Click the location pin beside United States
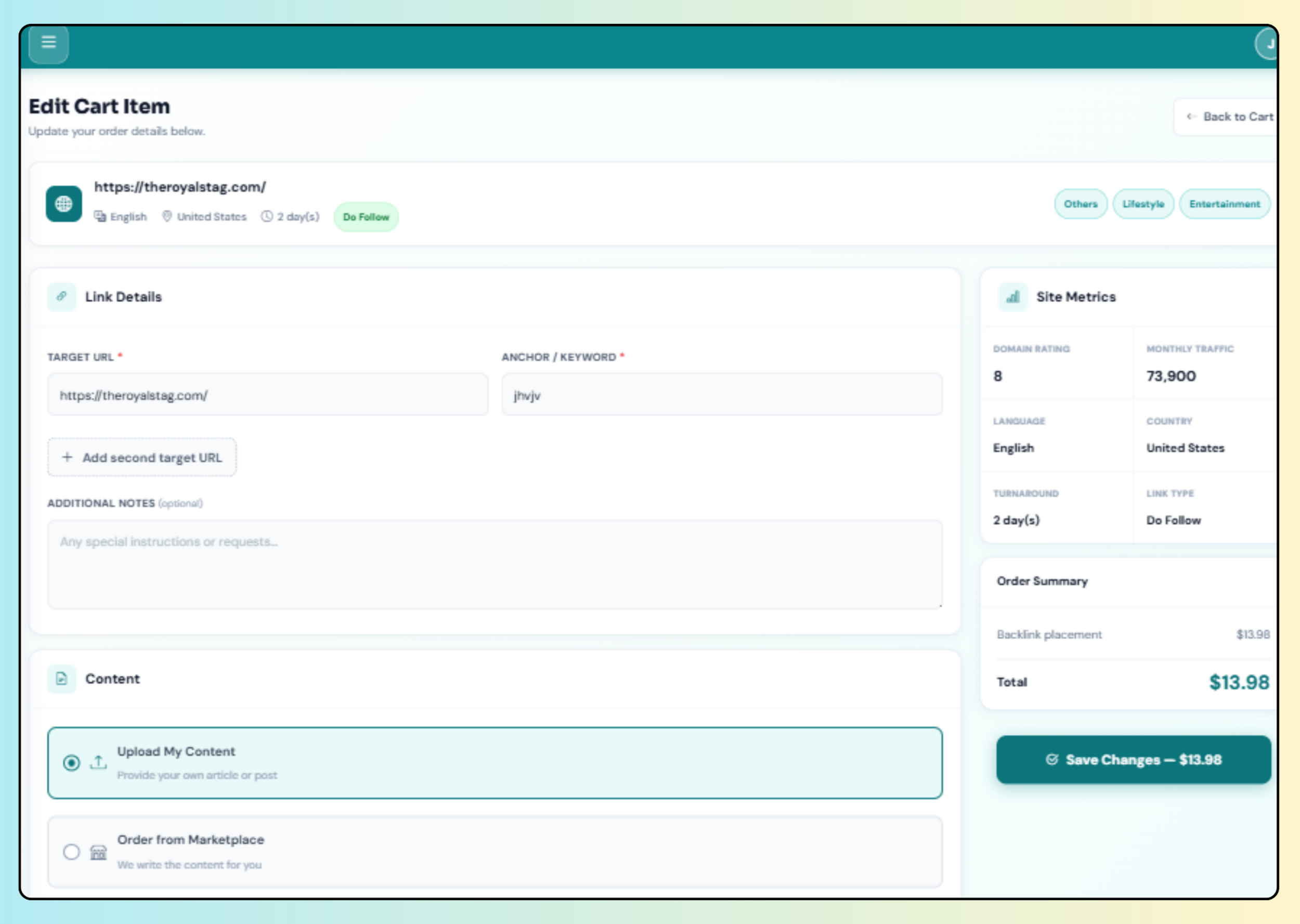The height and width of the screenshot is (924, 1300). pos(167,216)
